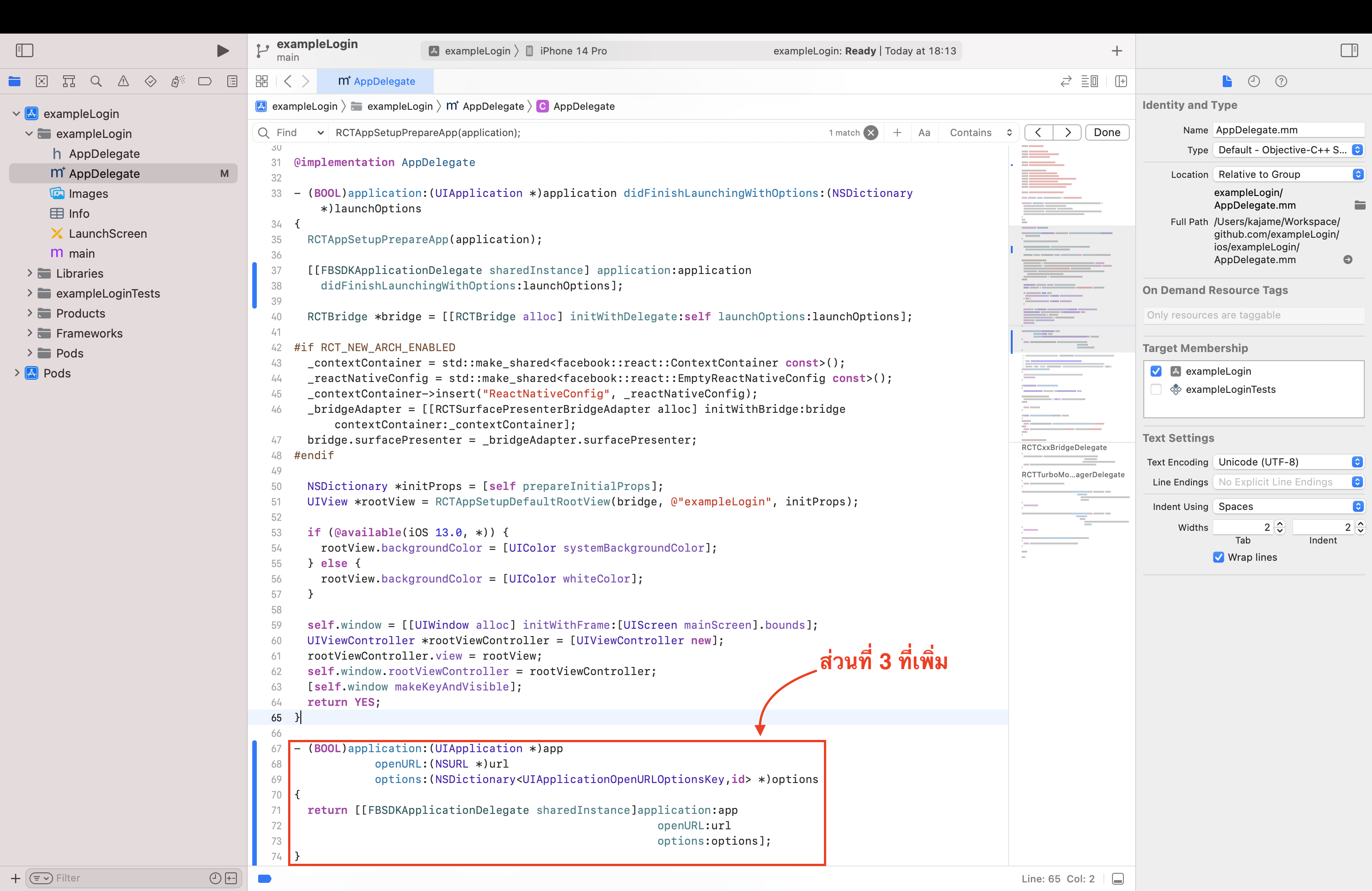Screen dimensions: 1372x891
Task: Click exampleLogin scheme in the toolbar
Action: [x=470, y=51]
